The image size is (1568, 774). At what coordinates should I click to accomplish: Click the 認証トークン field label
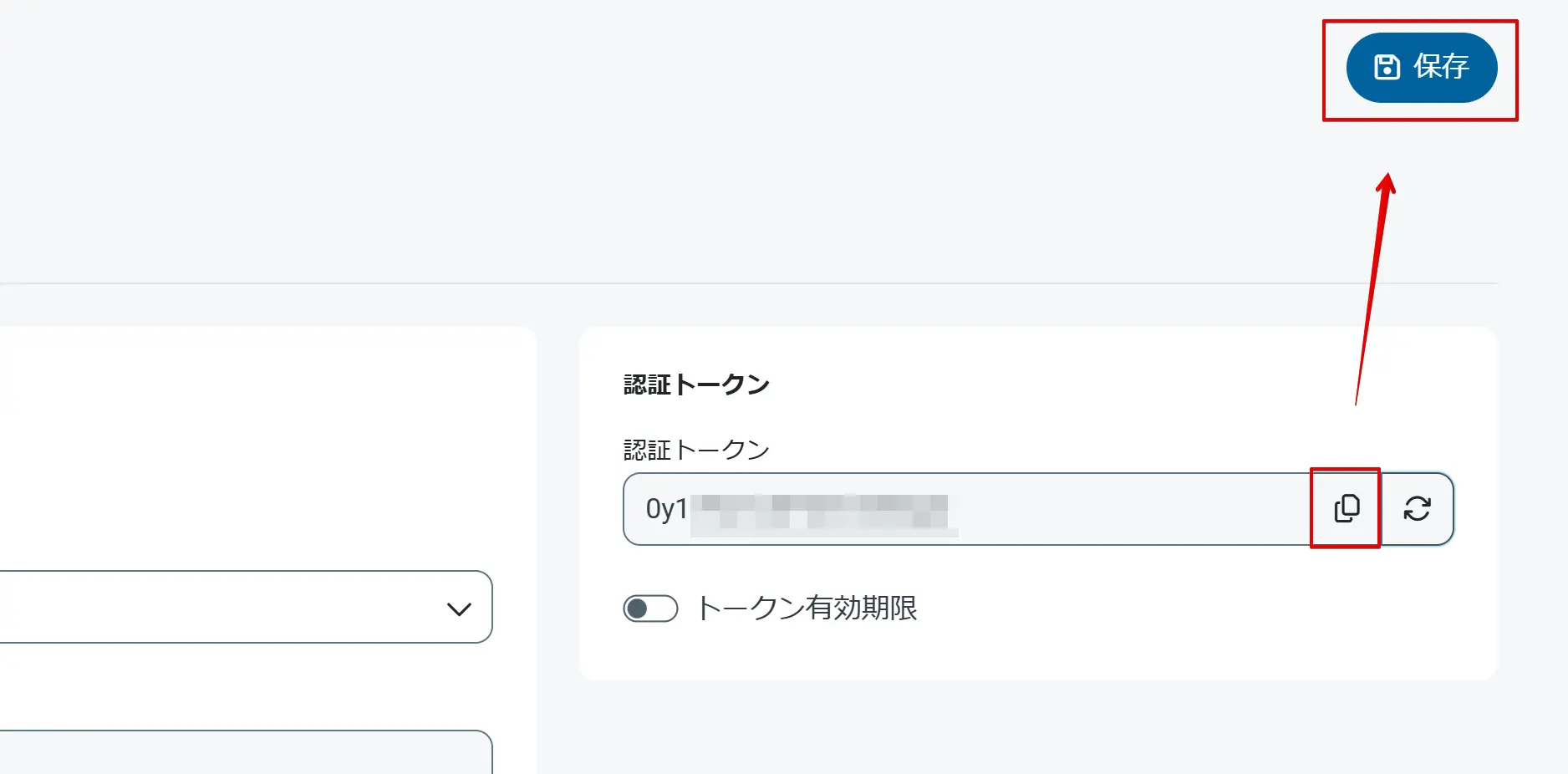pyautogui.click(x=696, y=448)
